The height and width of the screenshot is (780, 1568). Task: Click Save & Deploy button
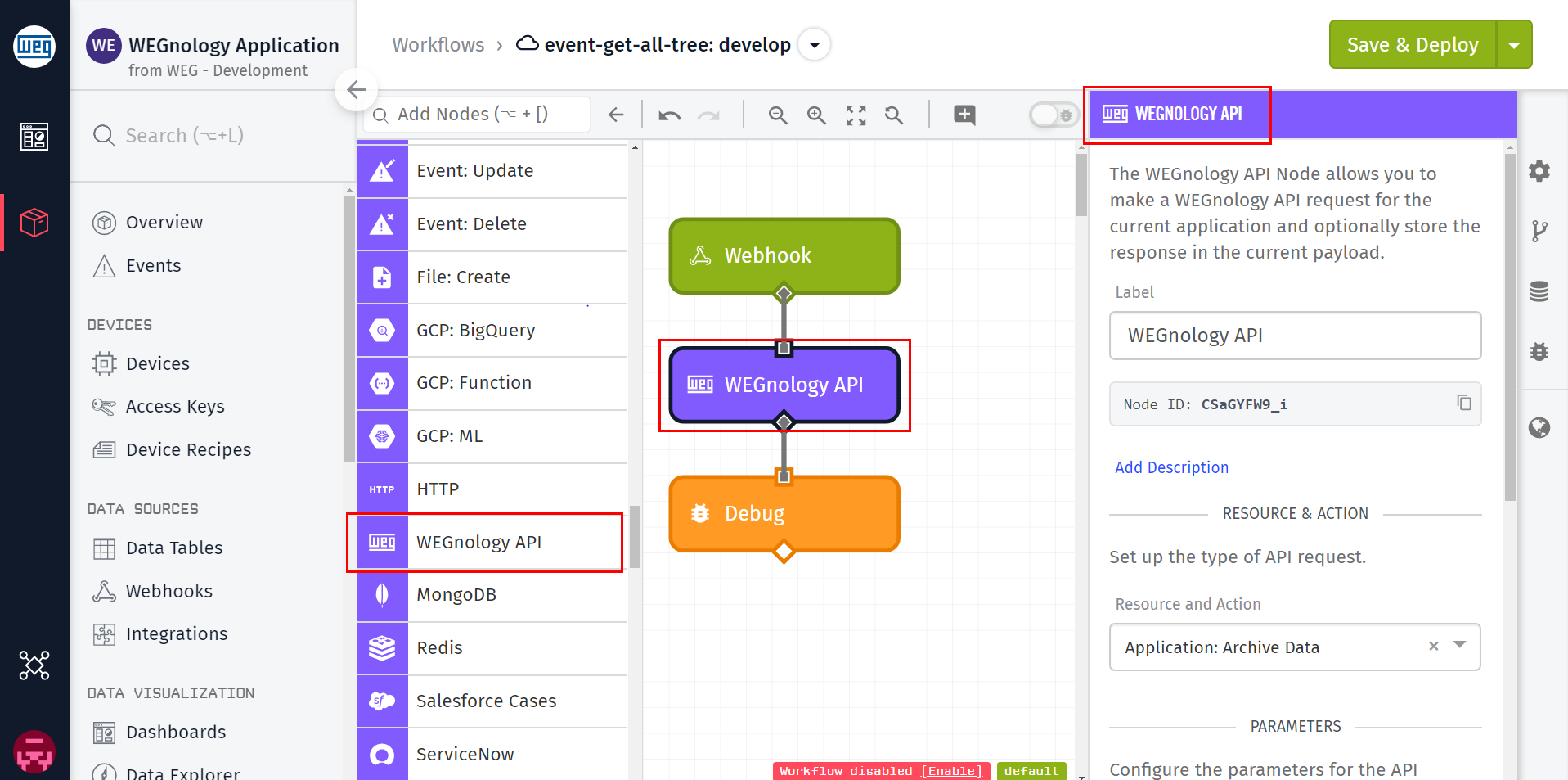(x=1413, y=45)
